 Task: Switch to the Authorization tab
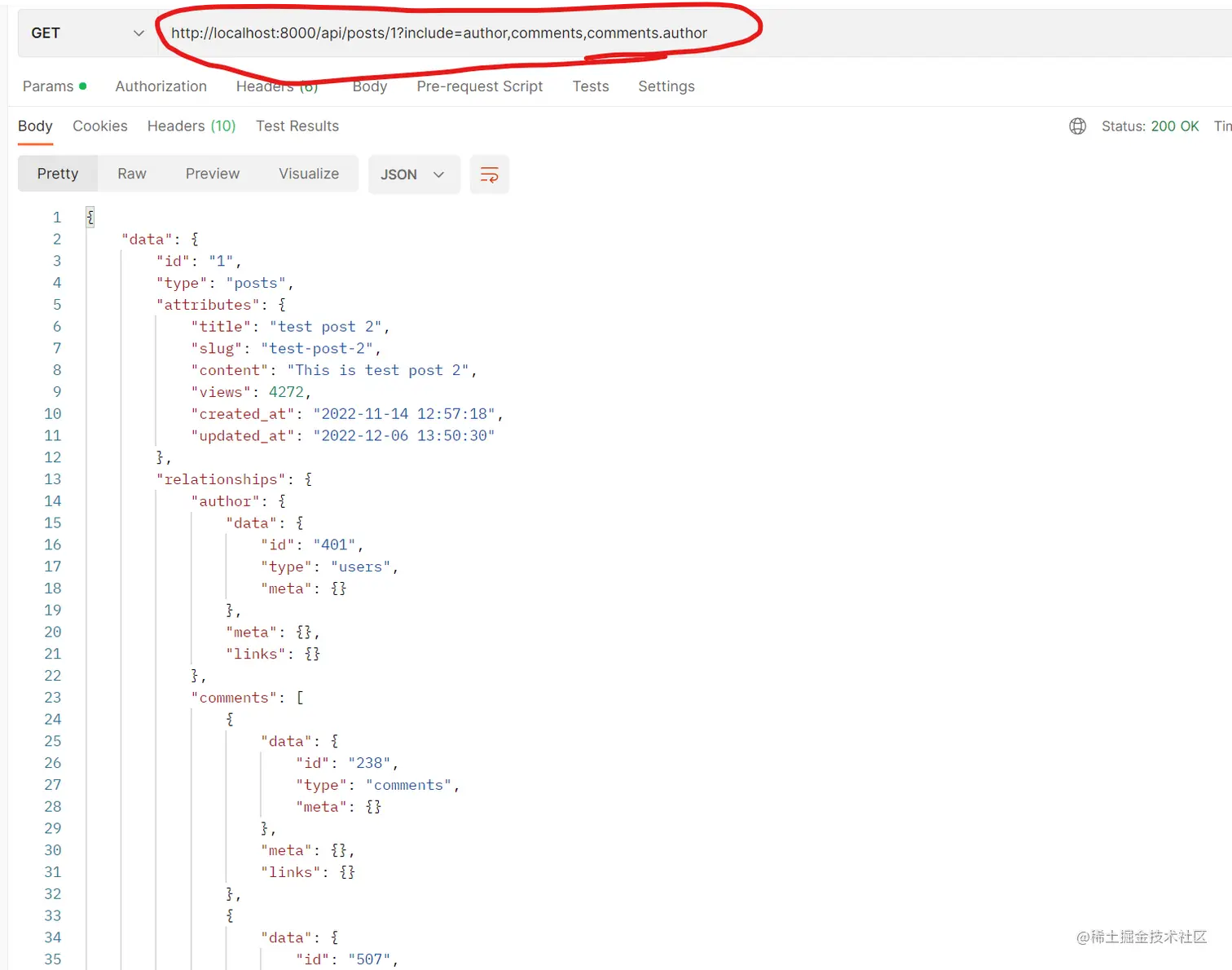click(x=161, y=86)
